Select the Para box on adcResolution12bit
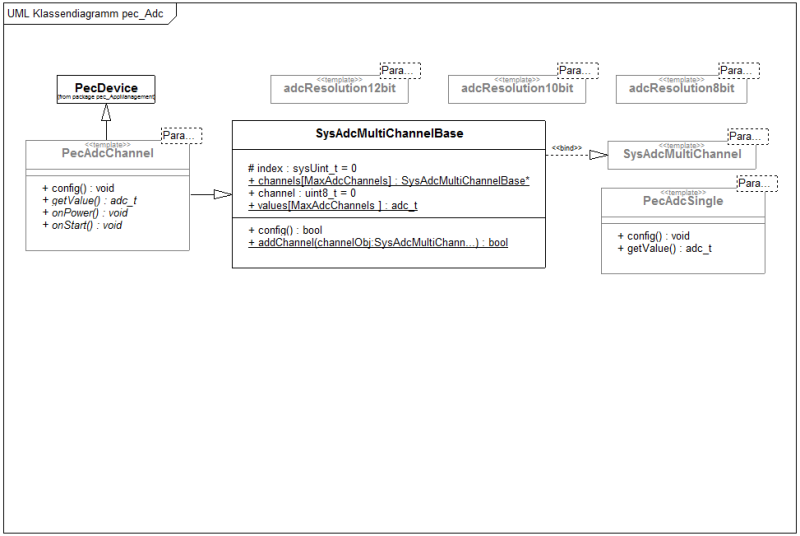The image size is (800, 536). coord(401,70)
